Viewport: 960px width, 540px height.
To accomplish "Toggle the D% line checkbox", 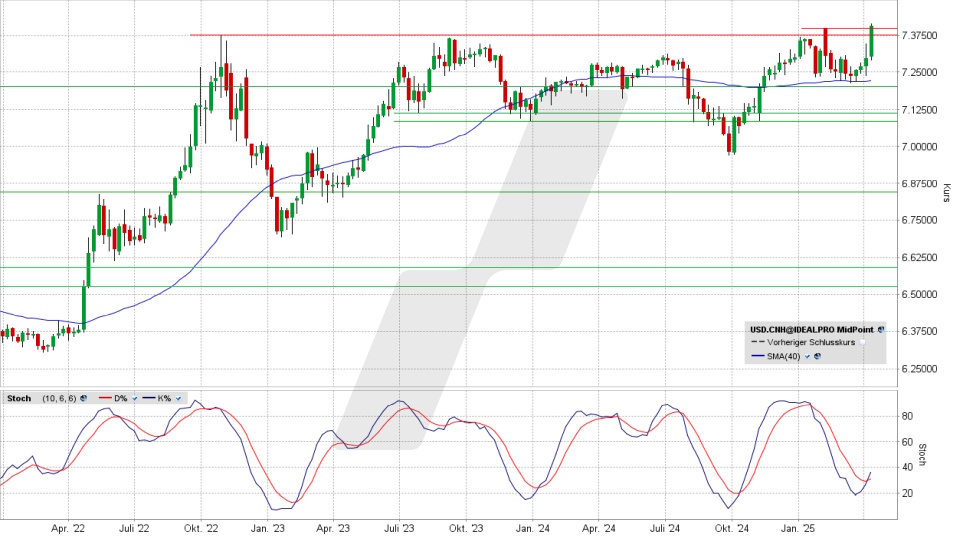I will [135, 399].
